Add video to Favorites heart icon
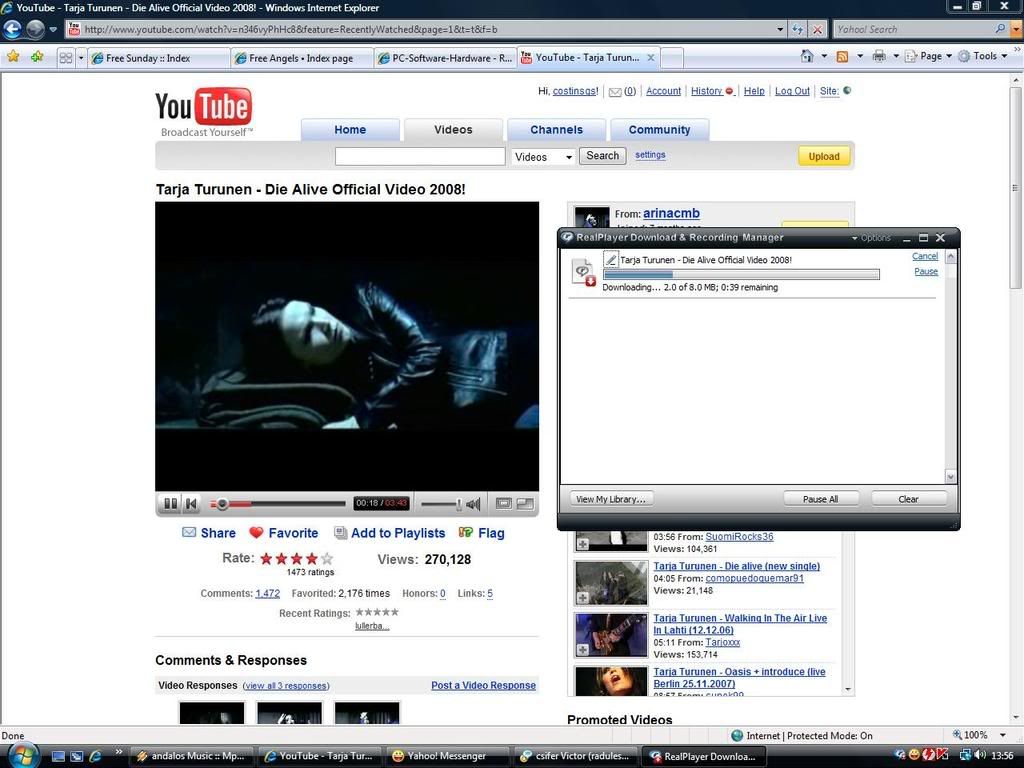Image resolution: width=1024 pixels, height=768 pixels. 256,533
